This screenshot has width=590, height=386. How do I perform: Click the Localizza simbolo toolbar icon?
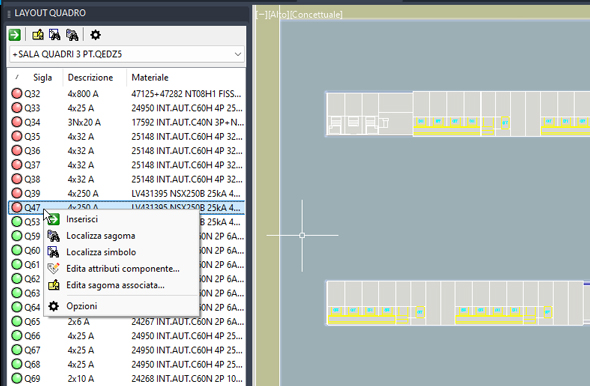[x=55, y=35]
